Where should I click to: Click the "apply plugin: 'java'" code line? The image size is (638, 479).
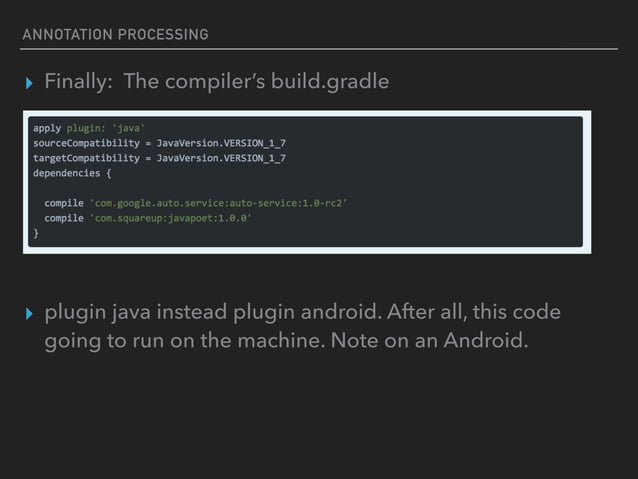click(89, 129)
